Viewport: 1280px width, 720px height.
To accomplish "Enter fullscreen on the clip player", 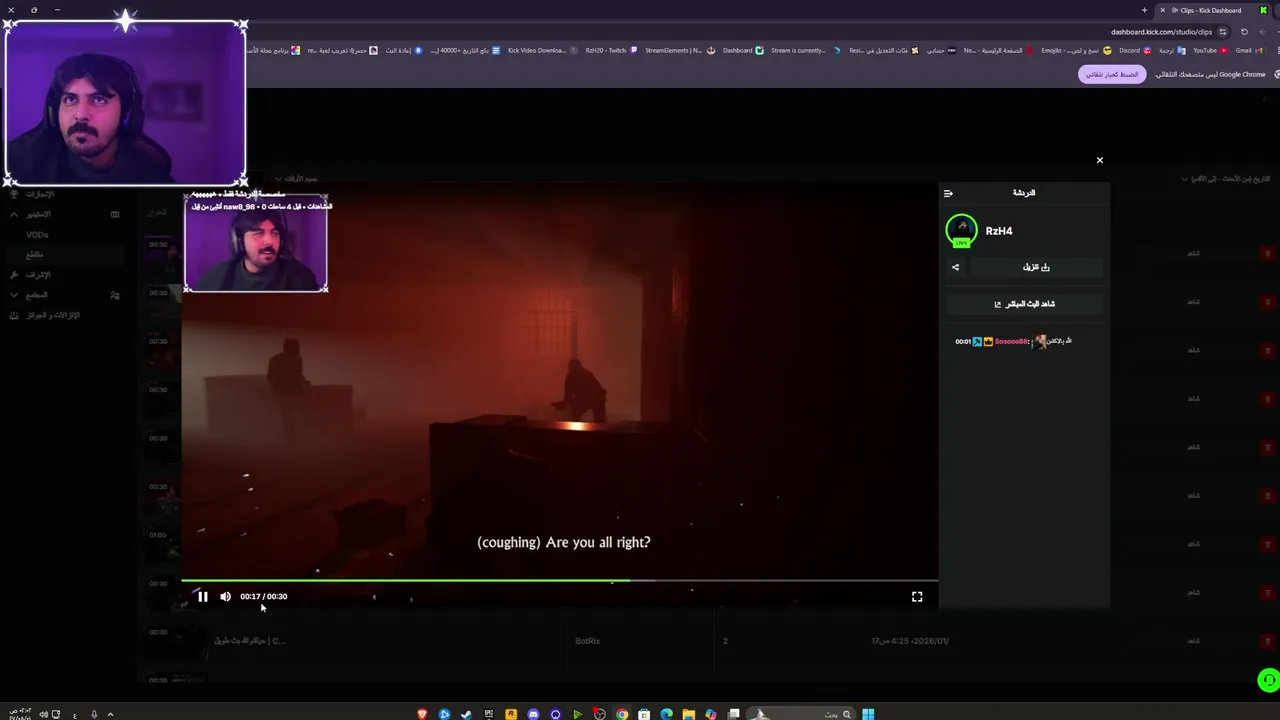I will pyautogui.click(x=917, y=597).
